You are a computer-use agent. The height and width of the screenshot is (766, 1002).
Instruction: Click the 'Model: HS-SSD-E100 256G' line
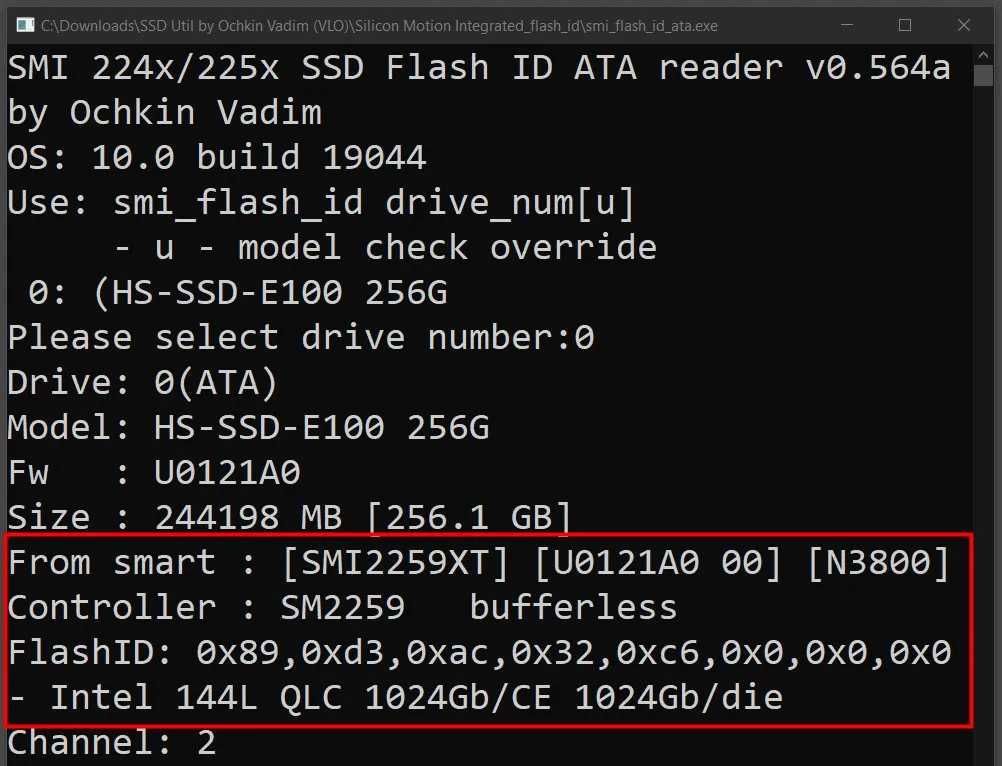(248, 427)
